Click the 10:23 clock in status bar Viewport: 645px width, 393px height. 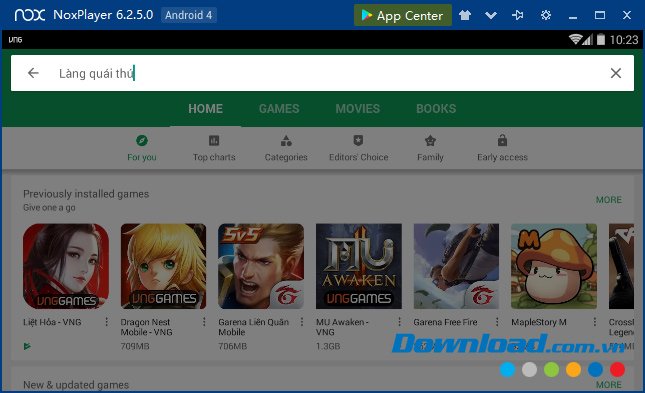(x=624, y=40)
